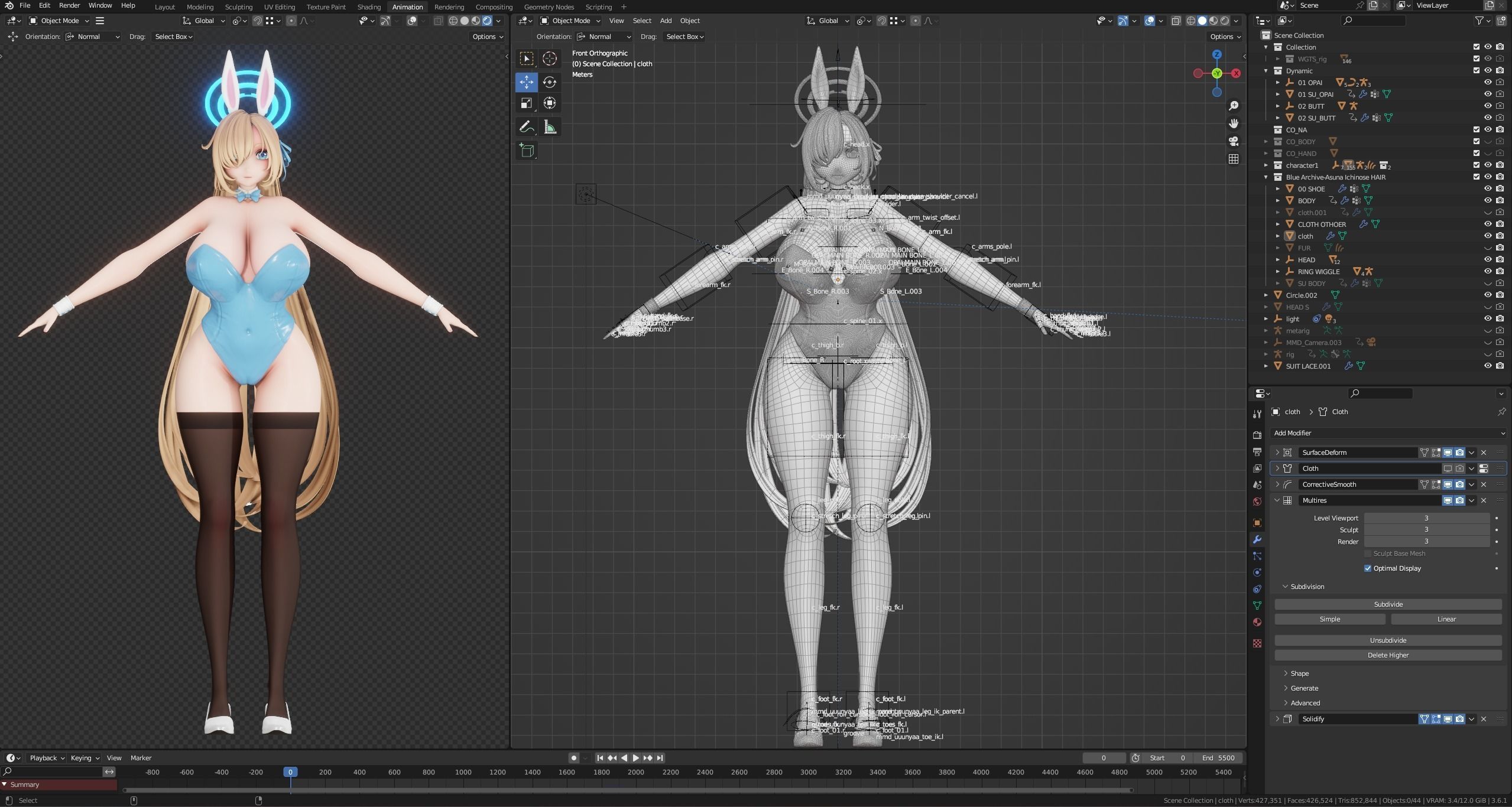Switch orthographic/perspective grid icon
This screenshot has height=807, width=1512.
click(x=1234, y=159)
